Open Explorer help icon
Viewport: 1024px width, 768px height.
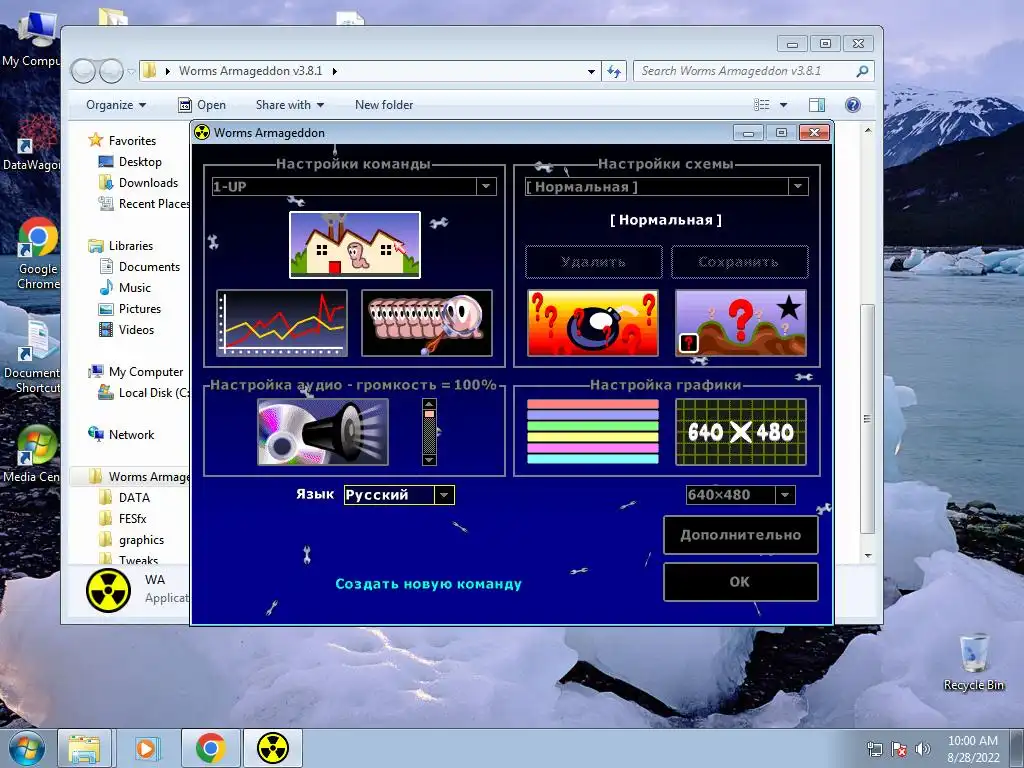853,104
